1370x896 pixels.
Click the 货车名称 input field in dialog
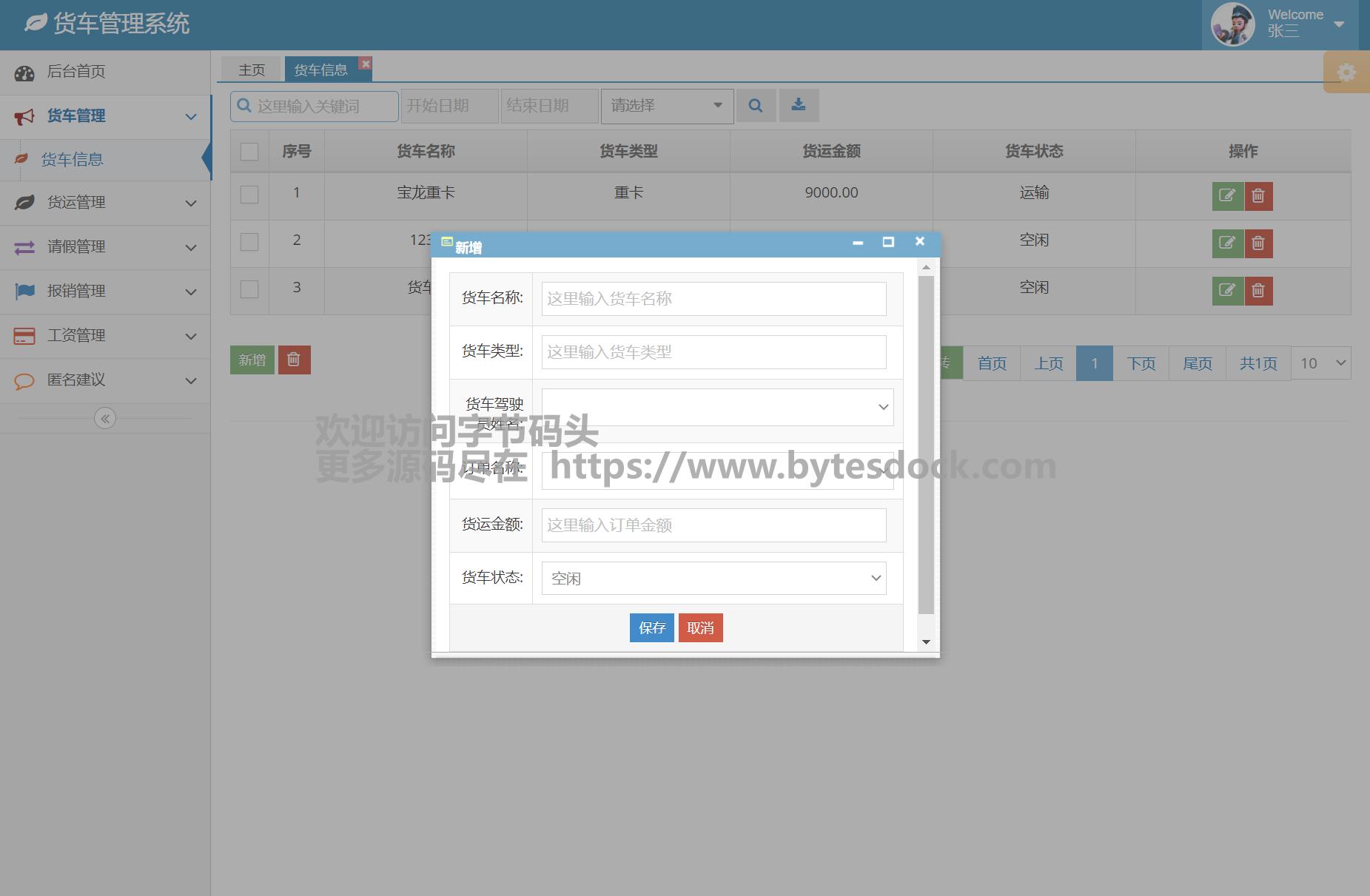pyautogui.click(x=713, y=299)
